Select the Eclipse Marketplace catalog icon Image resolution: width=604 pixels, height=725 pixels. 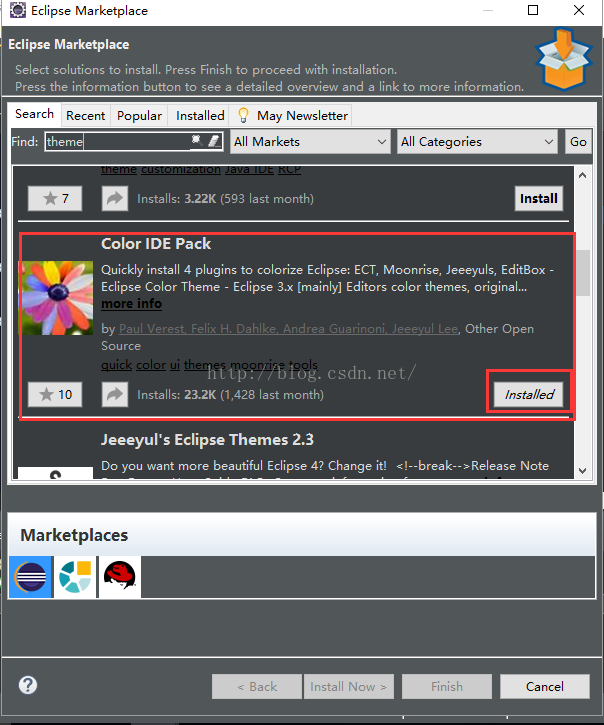31,577
